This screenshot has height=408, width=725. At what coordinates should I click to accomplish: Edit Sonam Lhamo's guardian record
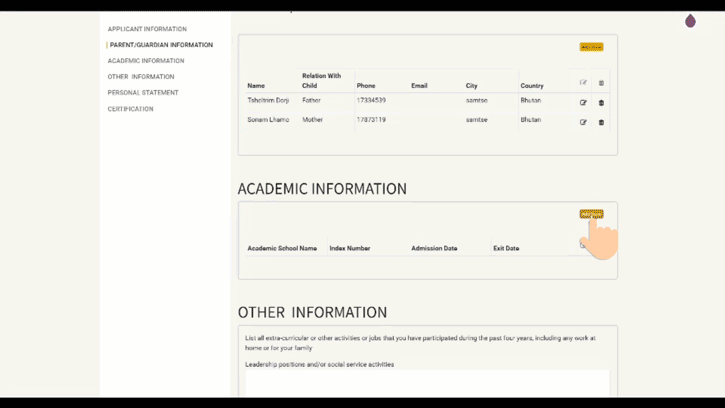click(x=583, y=122)
